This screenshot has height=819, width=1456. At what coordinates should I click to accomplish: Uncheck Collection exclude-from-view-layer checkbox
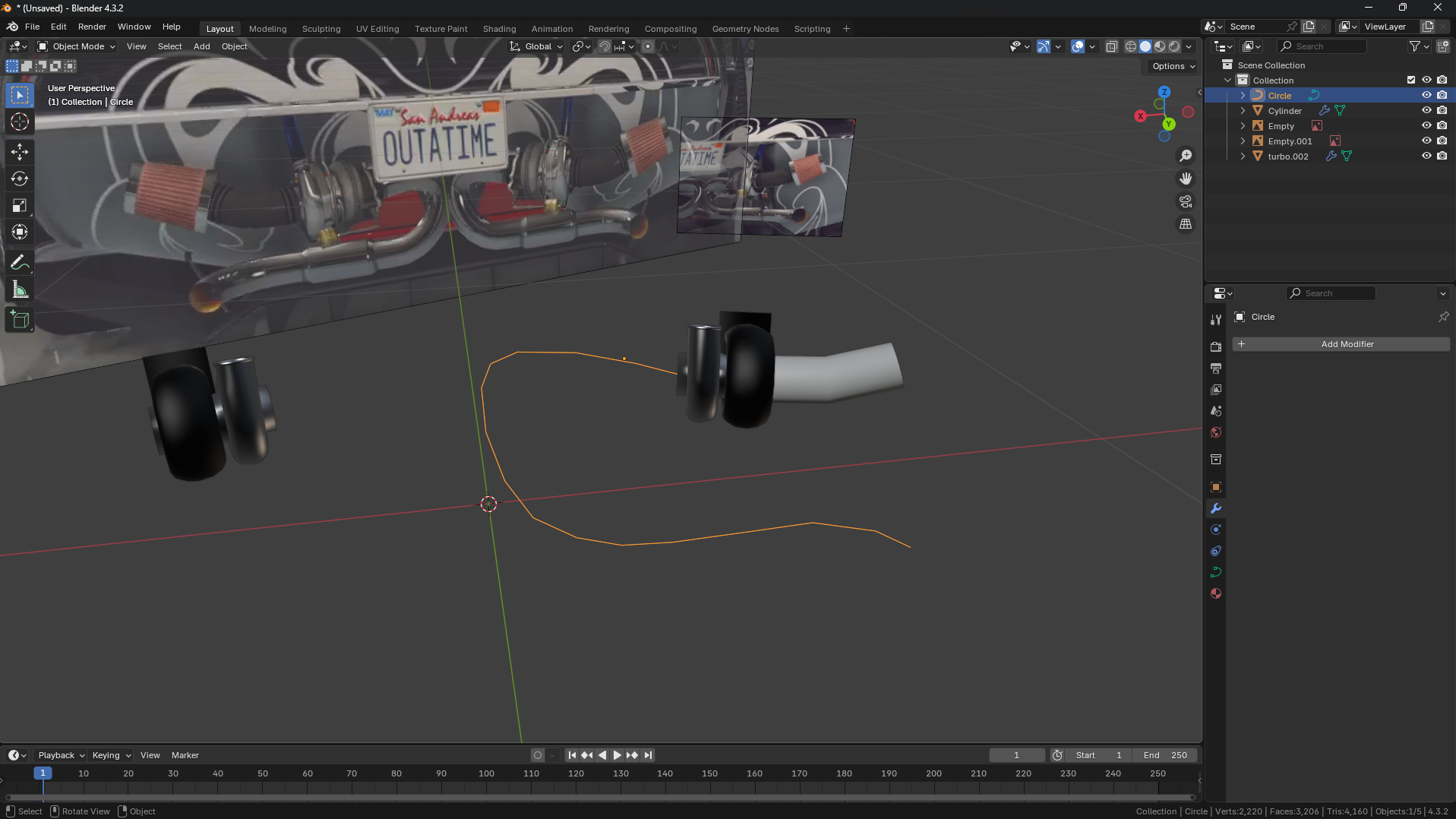(x=1411, y=80)
